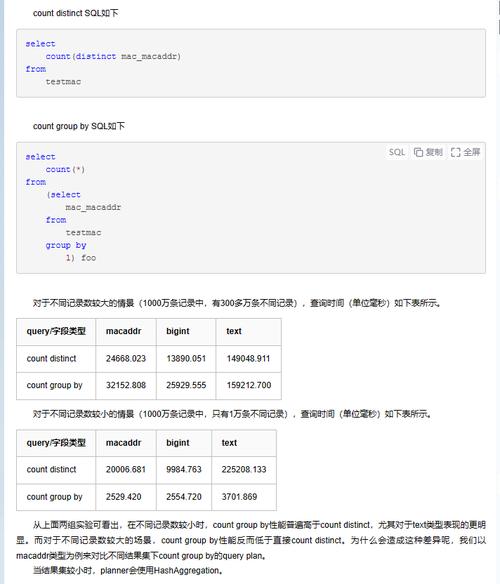Click the cell value 159212.700
500x584 pixels.
coord(249,385)
